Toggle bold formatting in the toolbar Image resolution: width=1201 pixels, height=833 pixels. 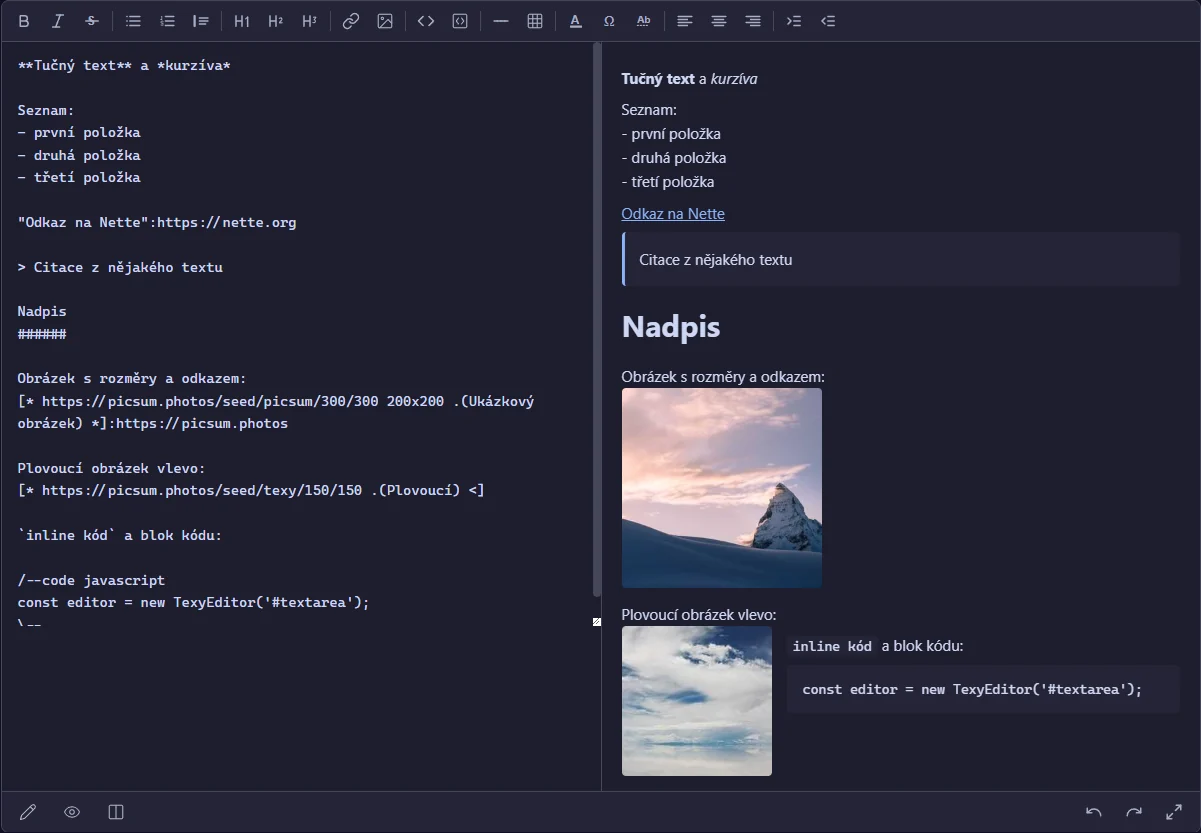tap(24, 21)
